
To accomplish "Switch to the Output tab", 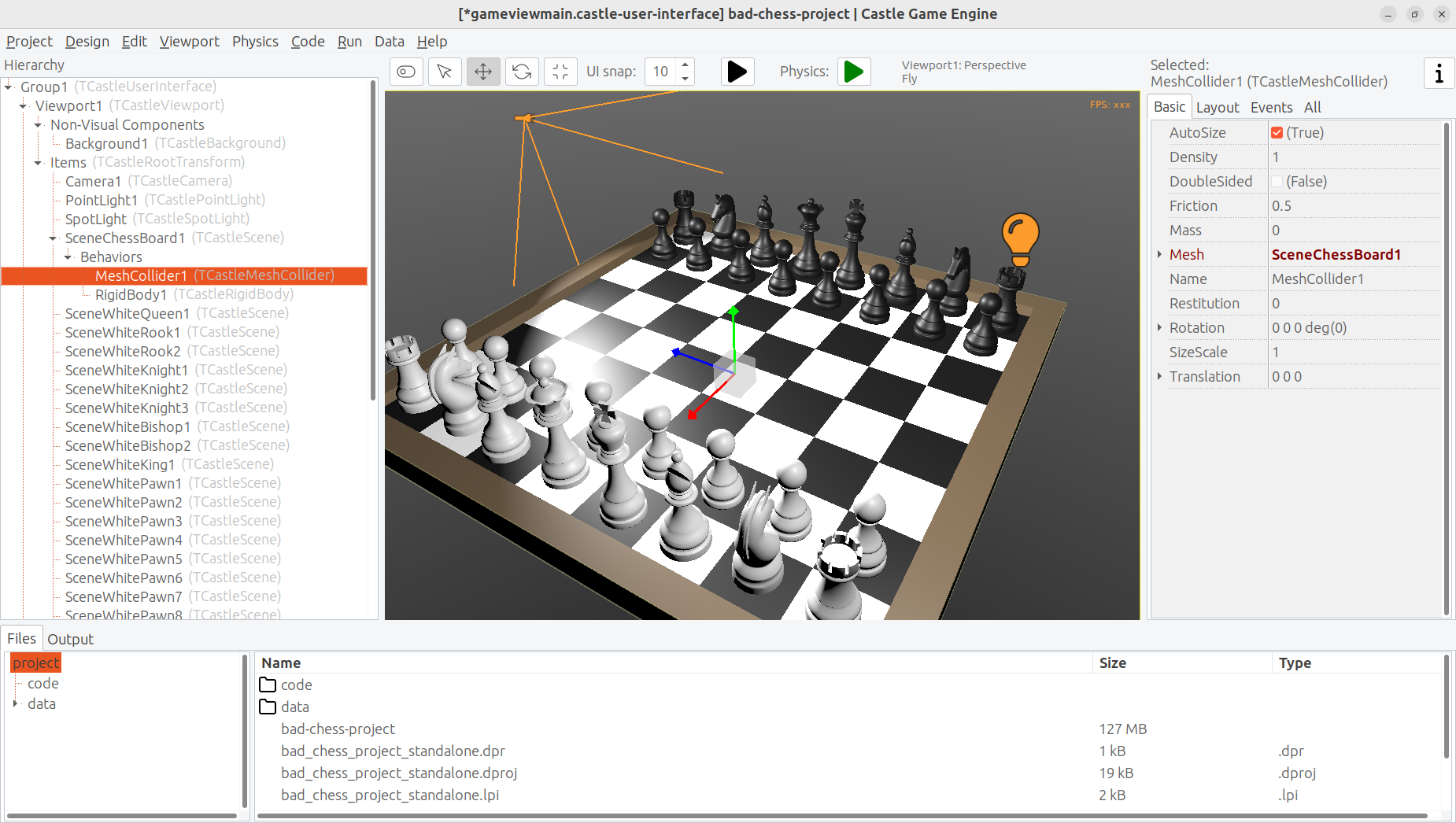I will [70, 639].
